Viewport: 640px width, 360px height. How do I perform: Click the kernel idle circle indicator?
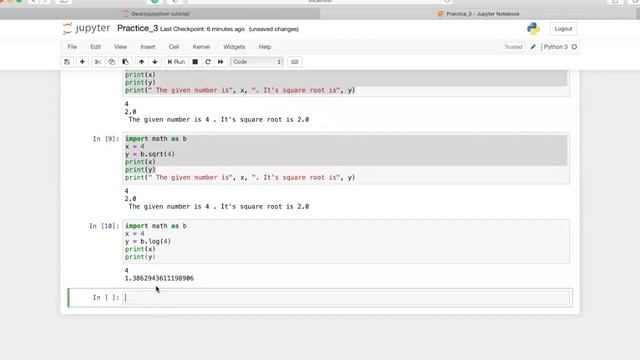pos(574,47)
